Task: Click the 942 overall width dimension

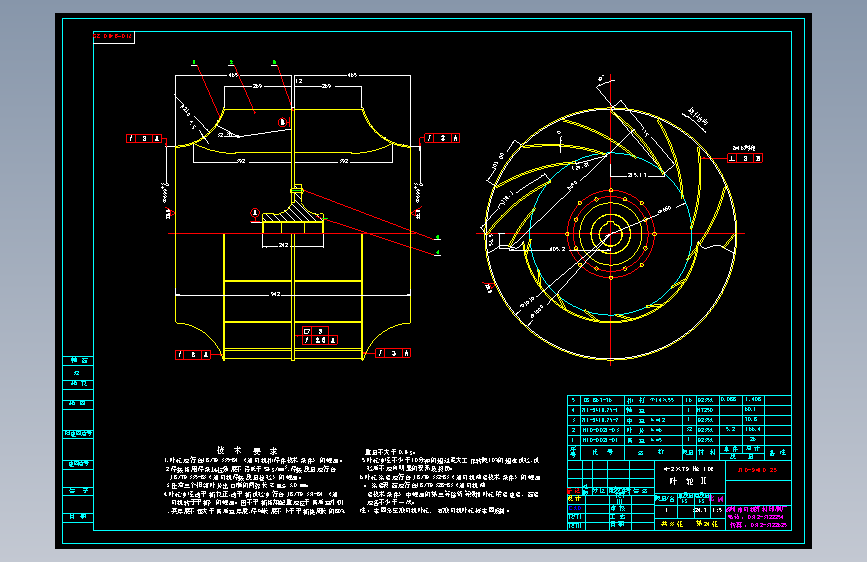Action: [275, 294]
